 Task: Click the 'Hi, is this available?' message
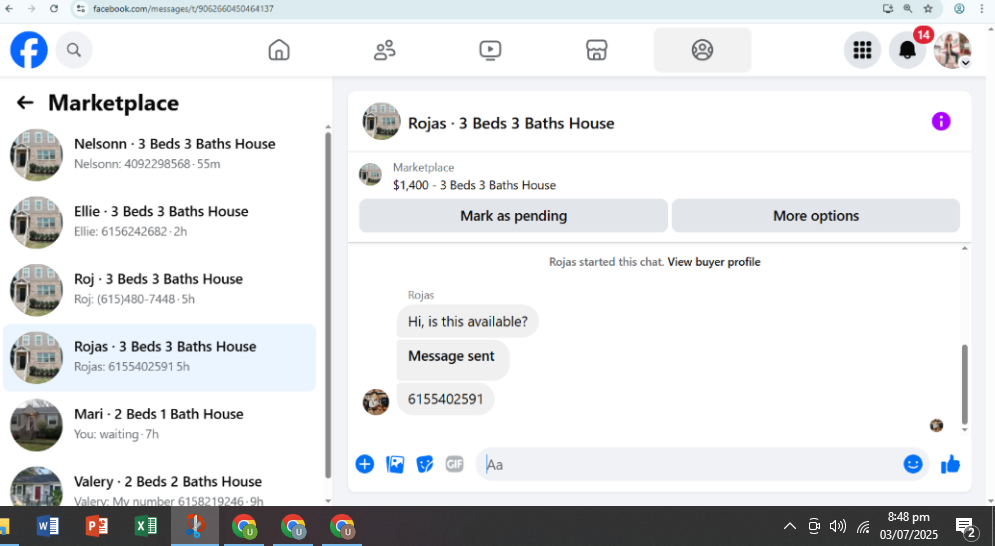[x=468, y=321]
